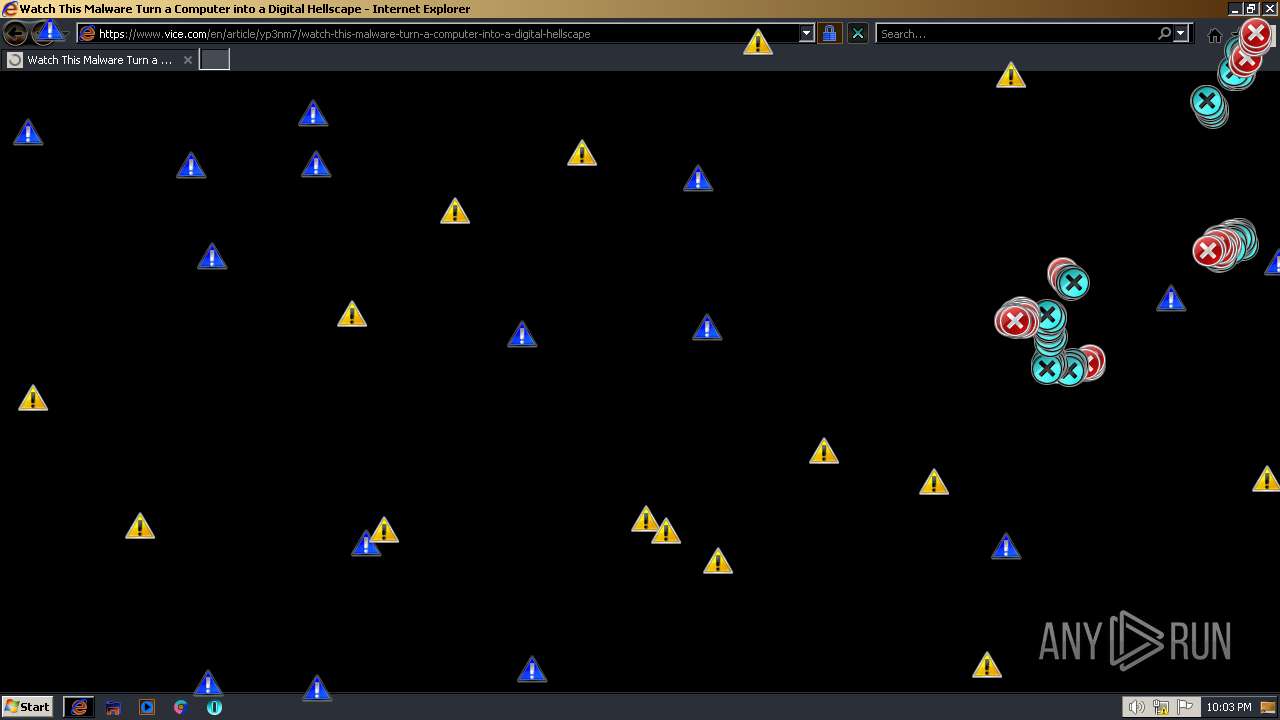Launch Windows Explorer from the taskbar
The width and height of the screenshot is (1280, 720).
tap(113, 707)
